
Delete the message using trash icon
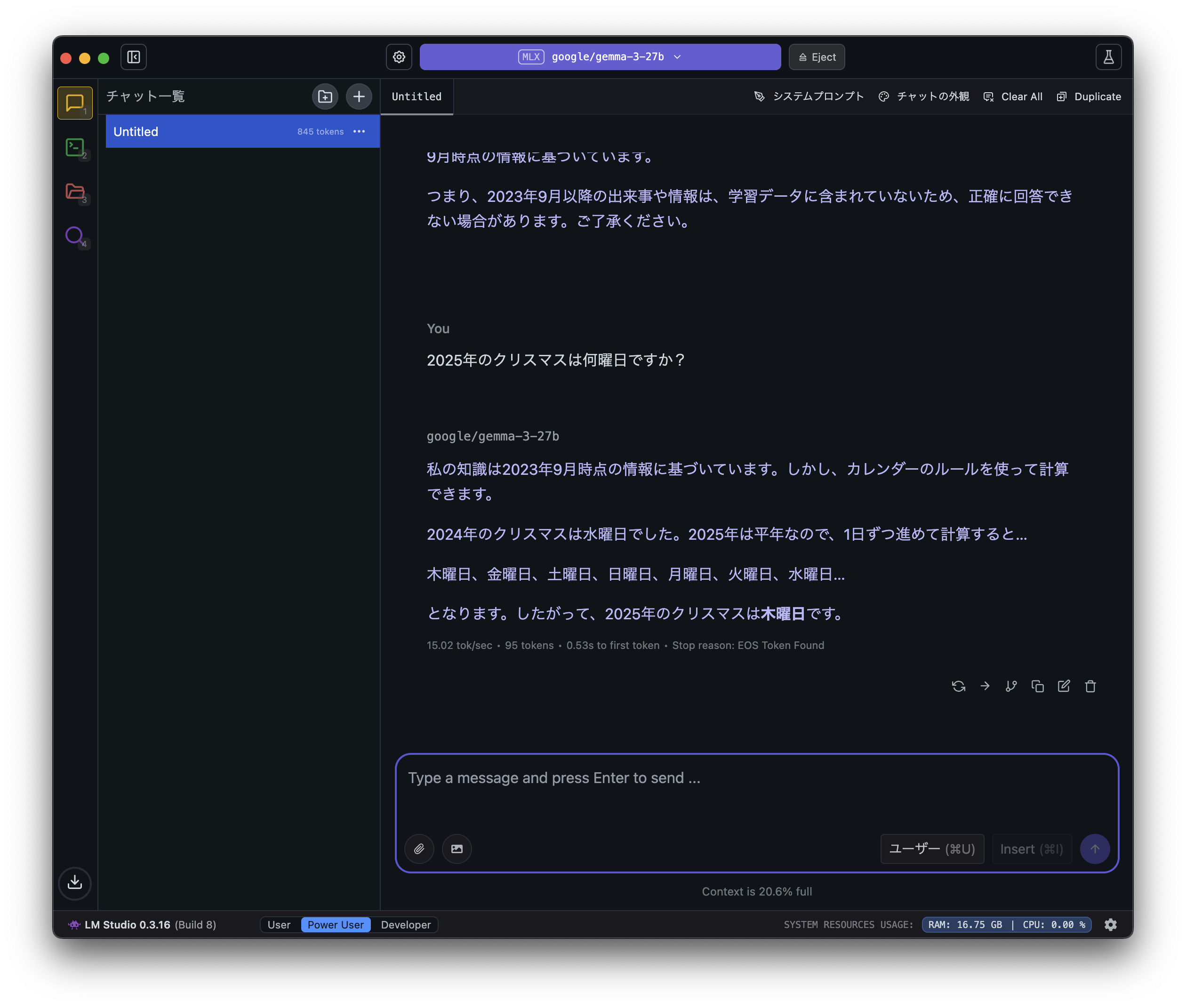(x=1090, y=686)
